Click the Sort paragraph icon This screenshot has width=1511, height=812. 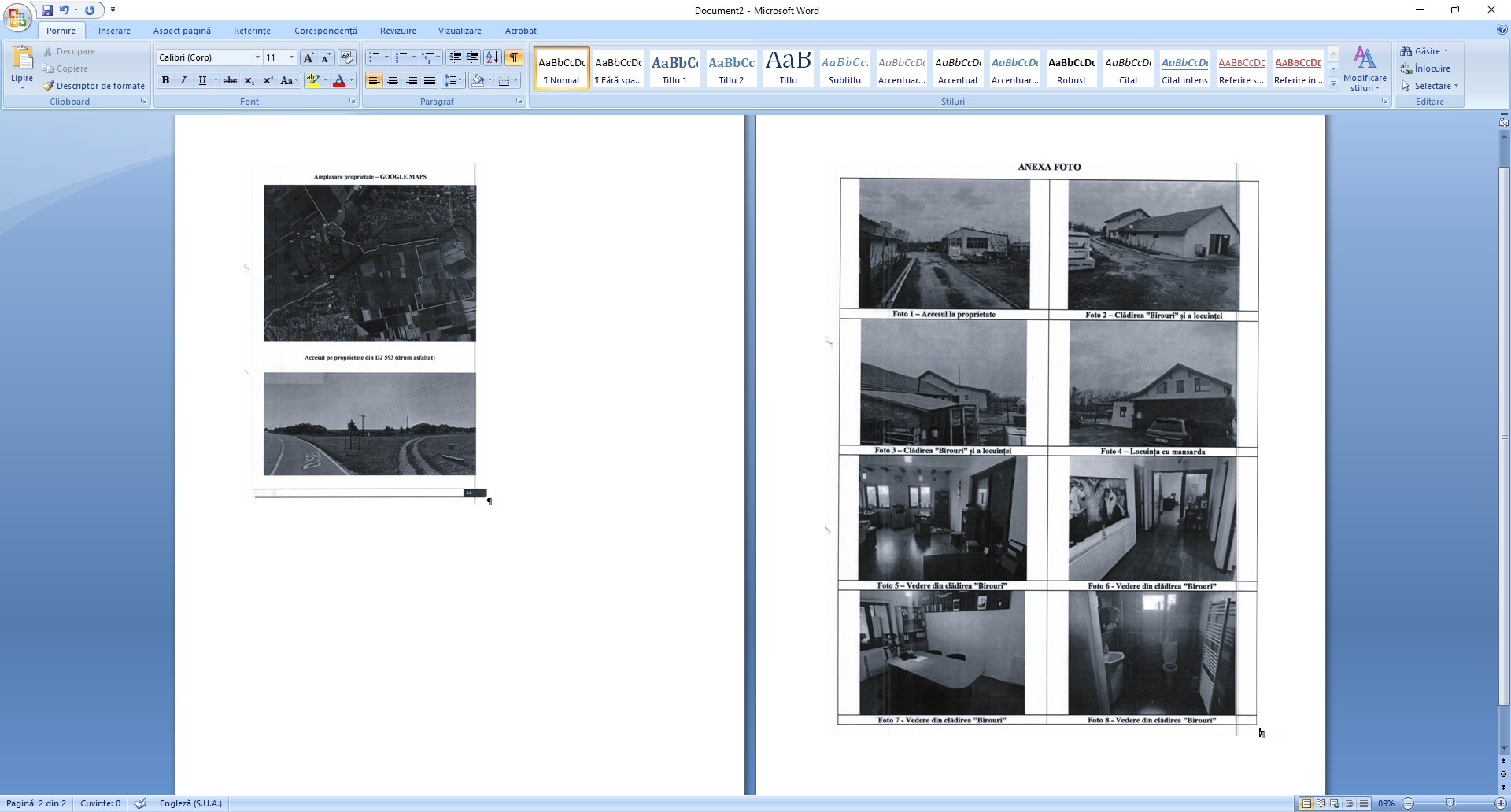point(493,57)
